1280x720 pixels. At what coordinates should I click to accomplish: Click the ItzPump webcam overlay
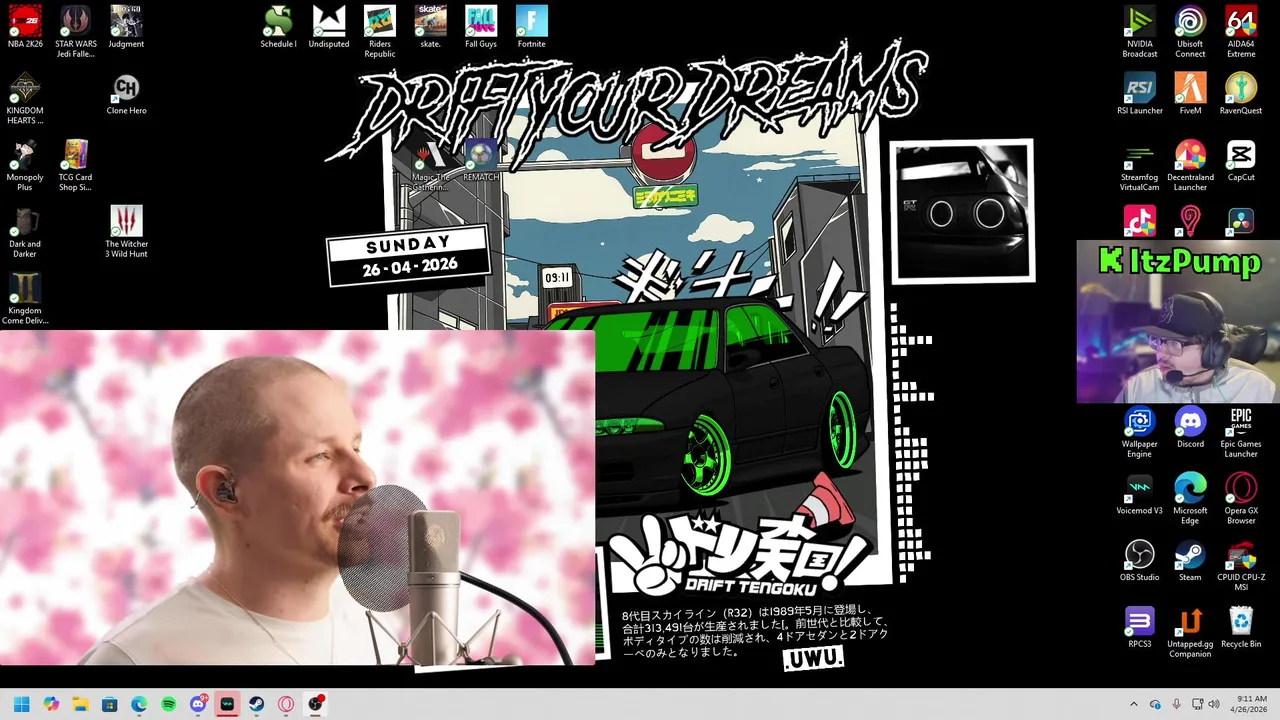pos(1178,322)
